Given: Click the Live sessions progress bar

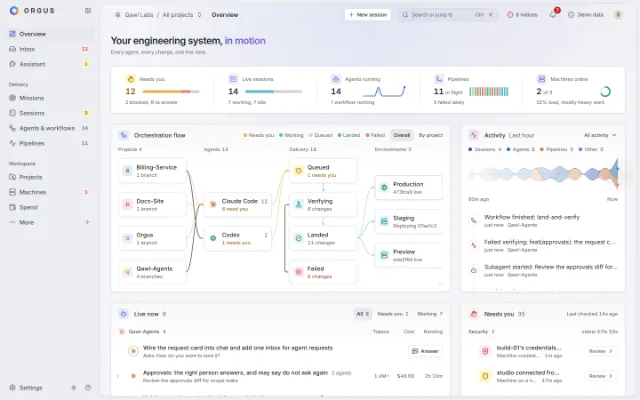Looking at the screenshot, I should 274,91.
